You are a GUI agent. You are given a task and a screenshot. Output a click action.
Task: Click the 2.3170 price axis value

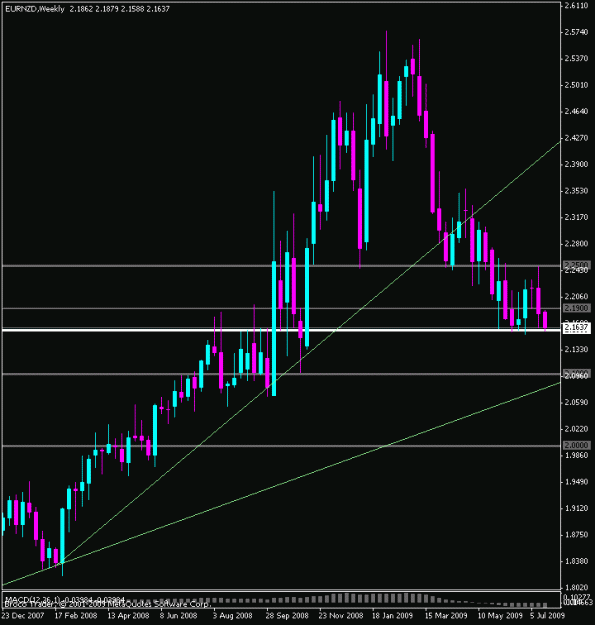(576, 217)
